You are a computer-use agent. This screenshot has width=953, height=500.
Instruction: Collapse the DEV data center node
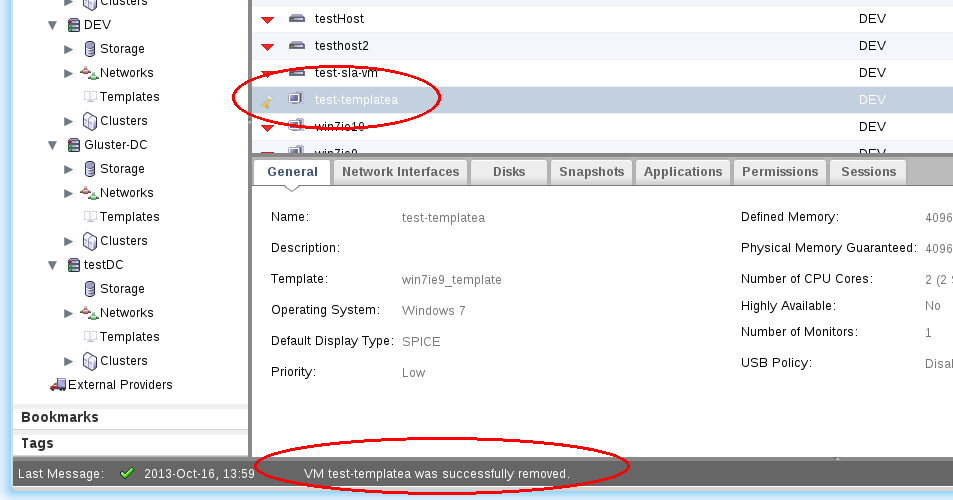coord(53,25)
